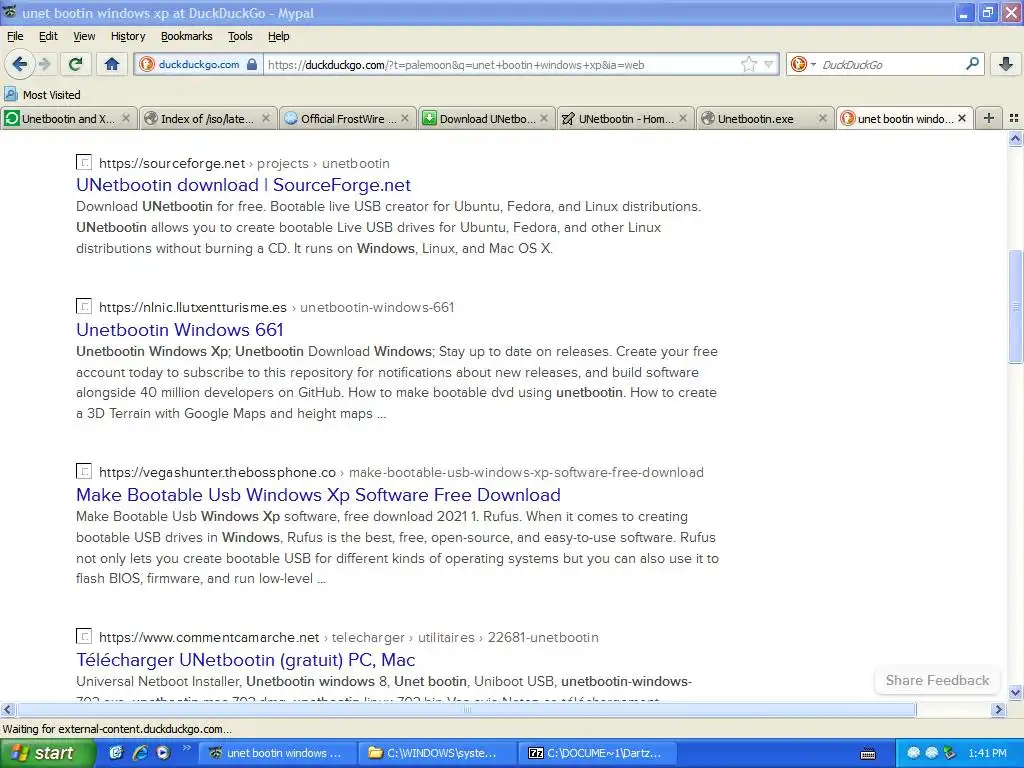1024x768 pixels.
Task: Switch to the 'UNetbootin - Hom...' tab
Action: pos(626,118)
